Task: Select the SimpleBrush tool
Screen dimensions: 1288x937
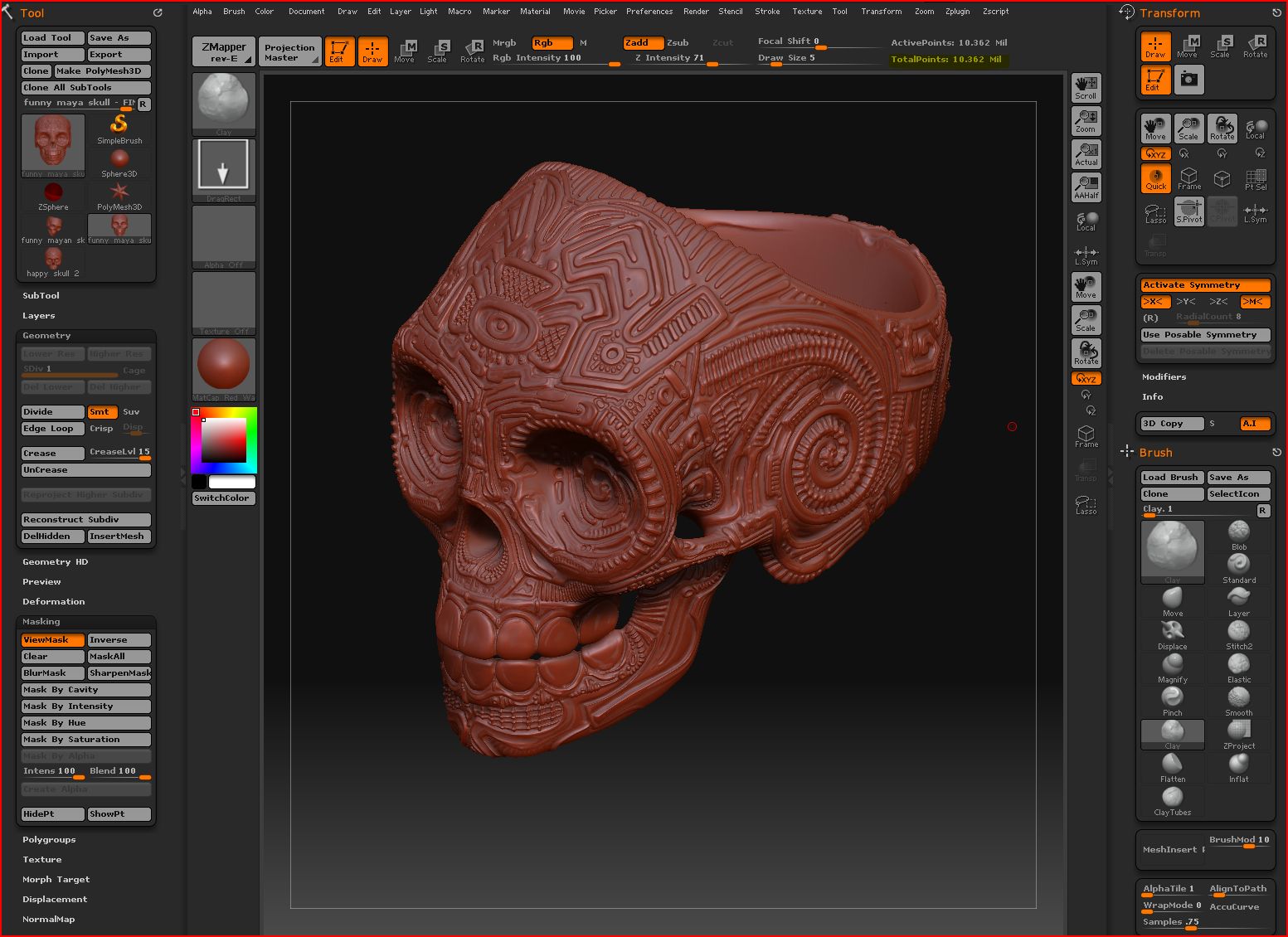Action: click(x=119, y=129)
